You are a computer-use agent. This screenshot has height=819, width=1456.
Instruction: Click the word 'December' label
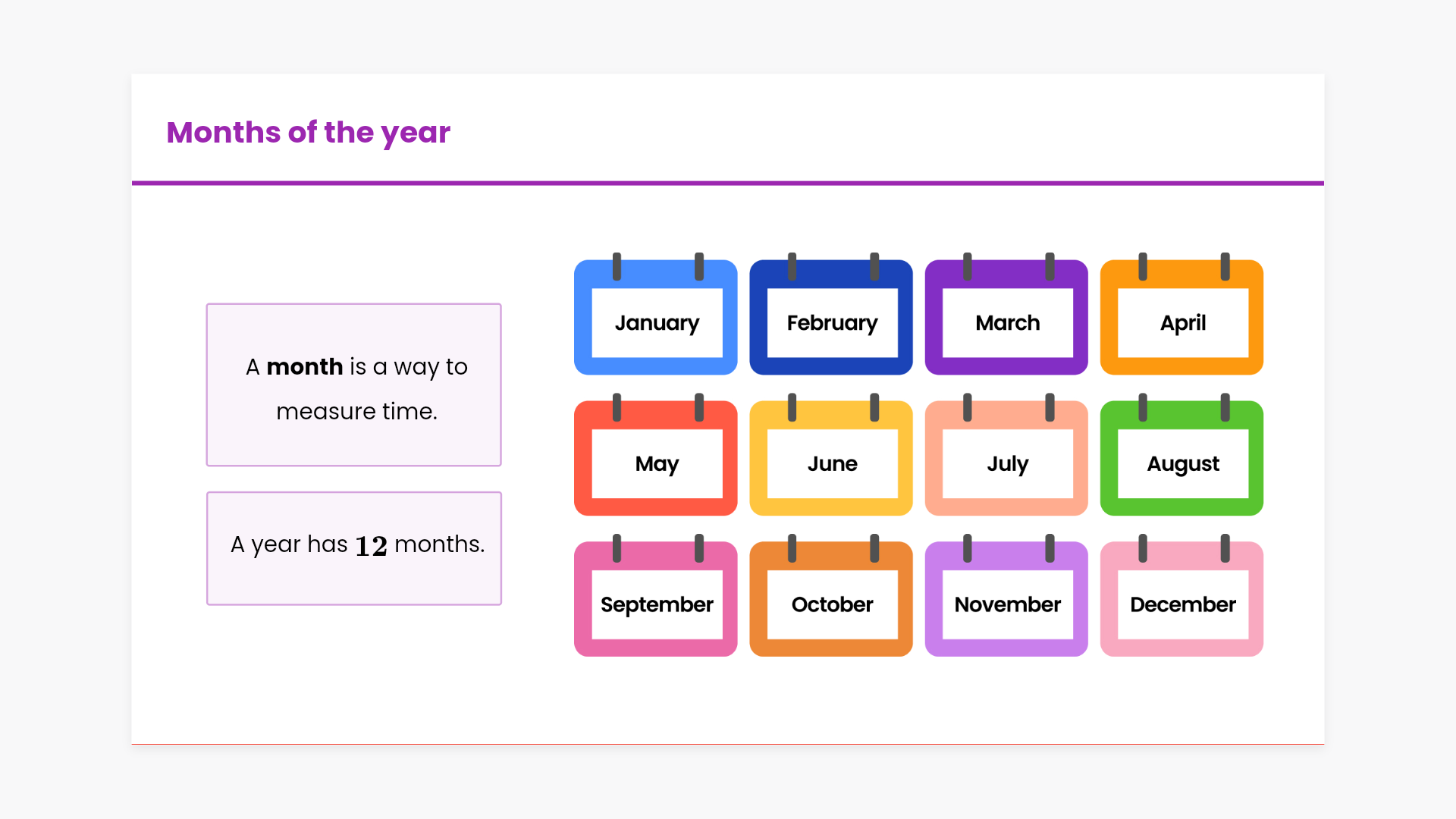pyautogui.click(x=1182, y=605)
